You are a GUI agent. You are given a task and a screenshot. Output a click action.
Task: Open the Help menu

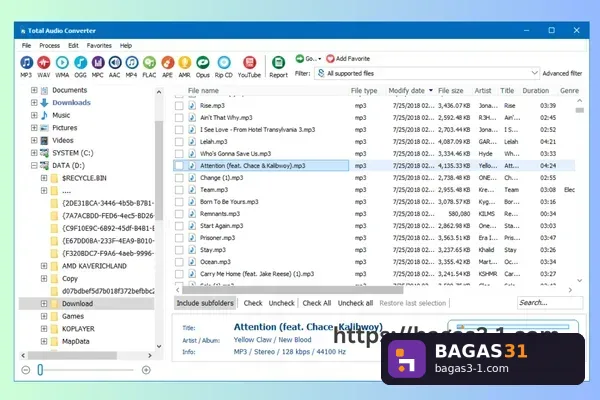126,46
